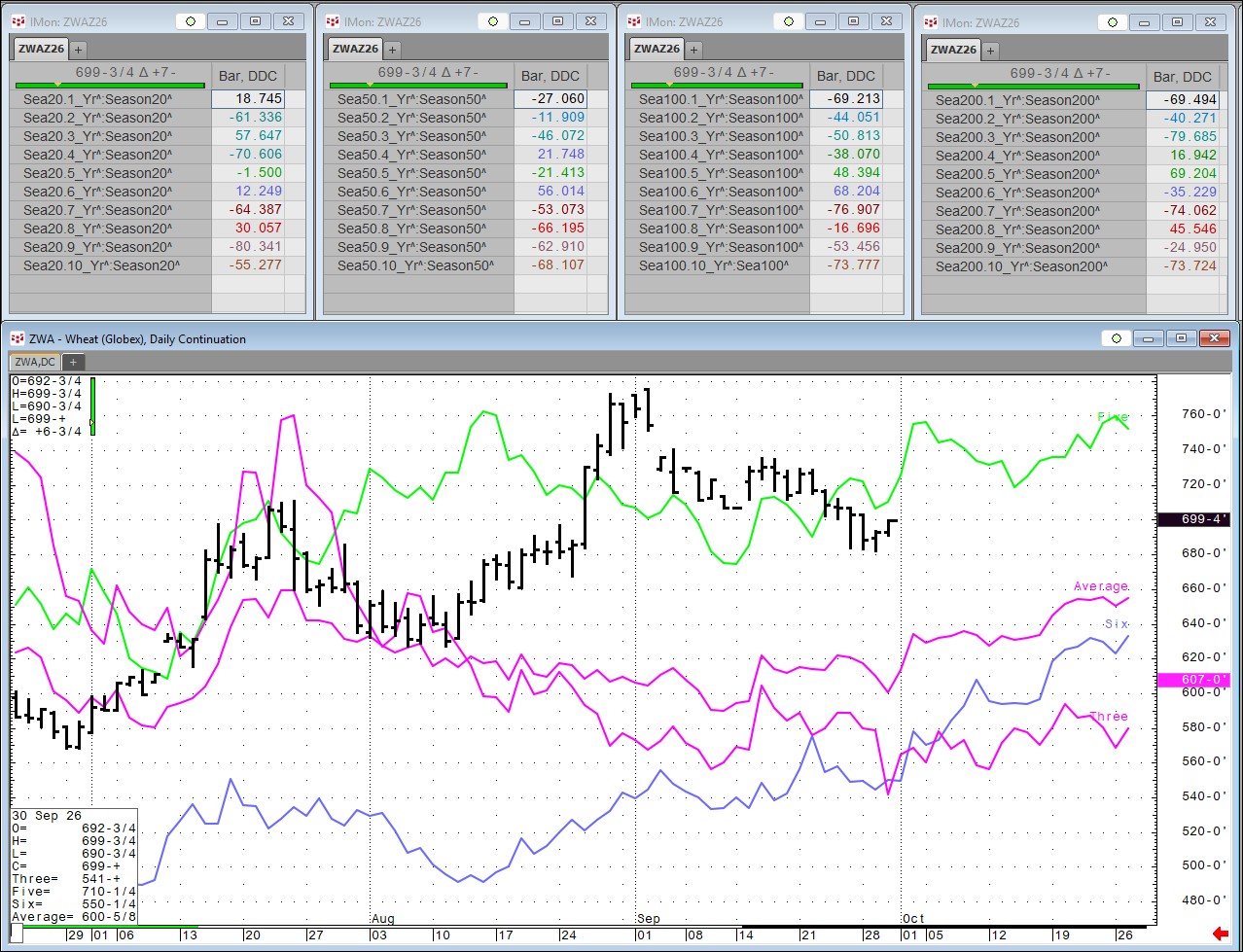
Task: Select the Sea100.10_Yr^:Sea100^ row
Action: tap(718, 264)
